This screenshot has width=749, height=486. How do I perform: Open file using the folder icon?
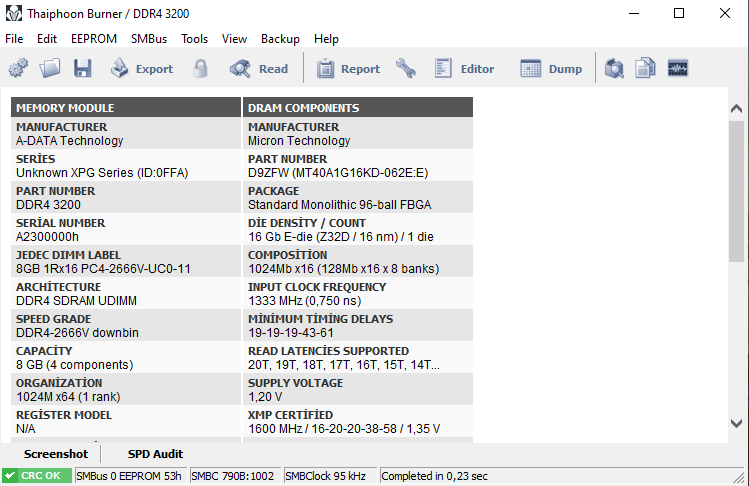point(50,69)
